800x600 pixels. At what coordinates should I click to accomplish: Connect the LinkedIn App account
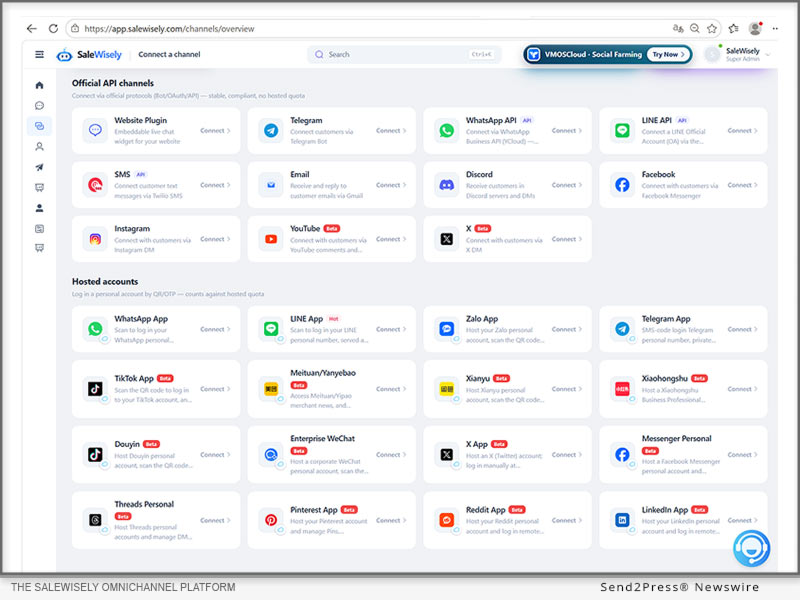click(742, 520)
